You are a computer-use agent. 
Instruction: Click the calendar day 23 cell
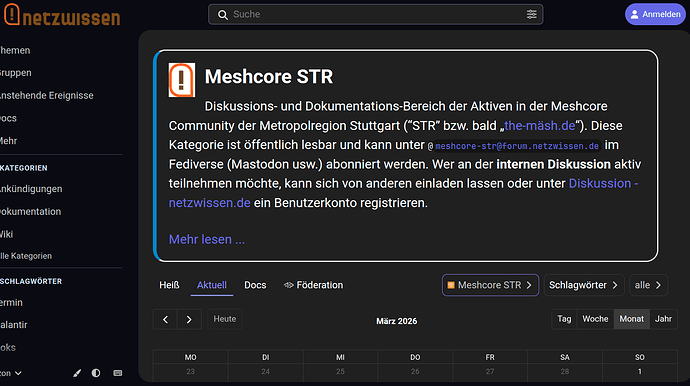(191, 372)
